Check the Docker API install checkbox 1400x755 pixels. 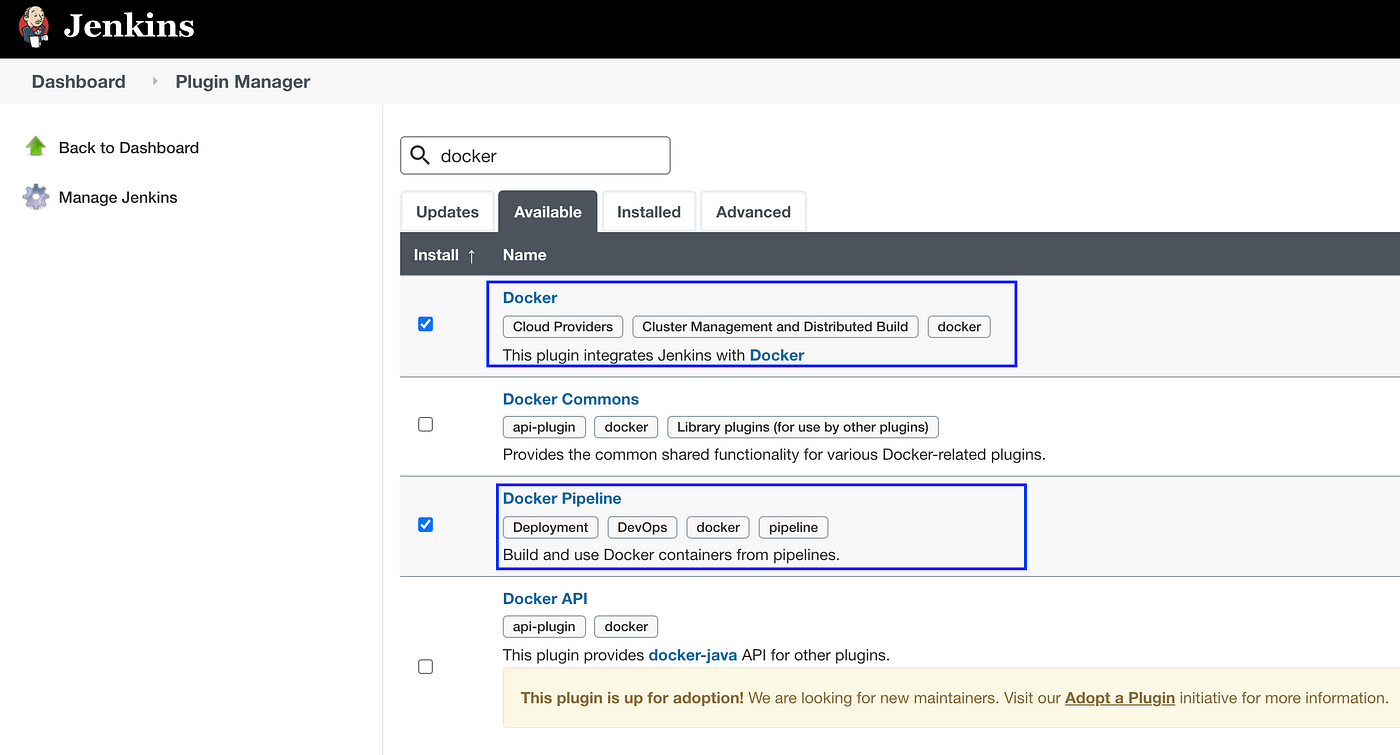tap(426, 666)
